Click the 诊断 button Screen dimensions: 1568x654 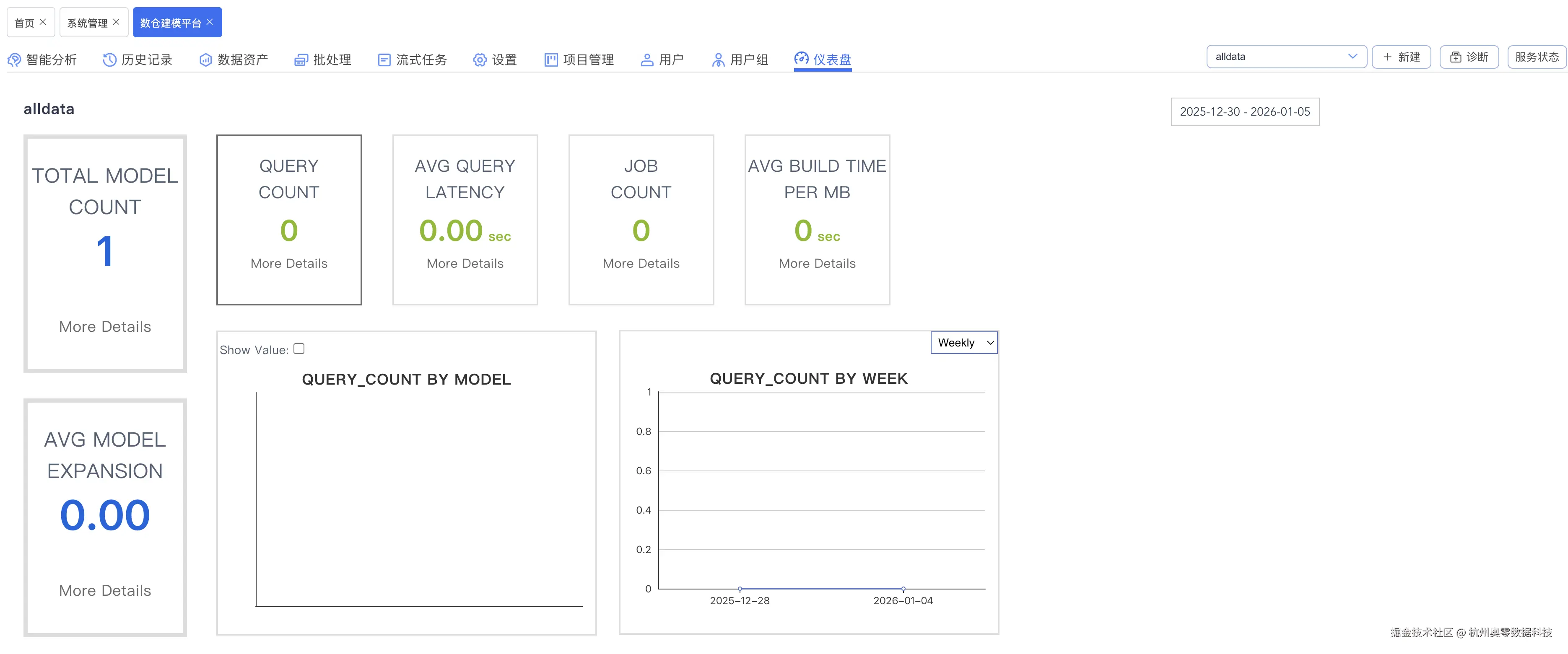(1469, 57)
